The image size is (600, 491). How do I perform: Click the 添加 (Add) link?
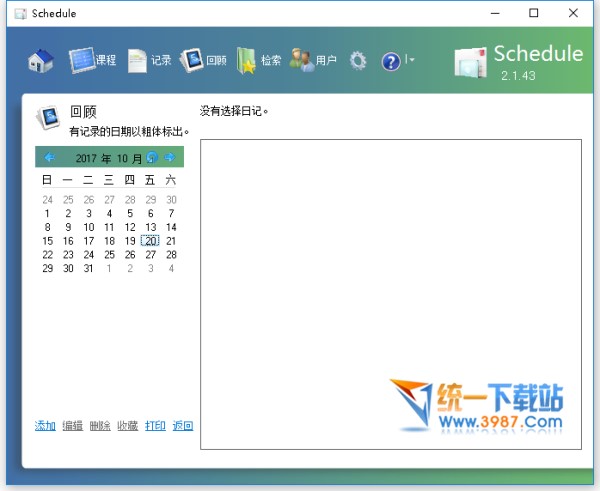click(45, 426)
